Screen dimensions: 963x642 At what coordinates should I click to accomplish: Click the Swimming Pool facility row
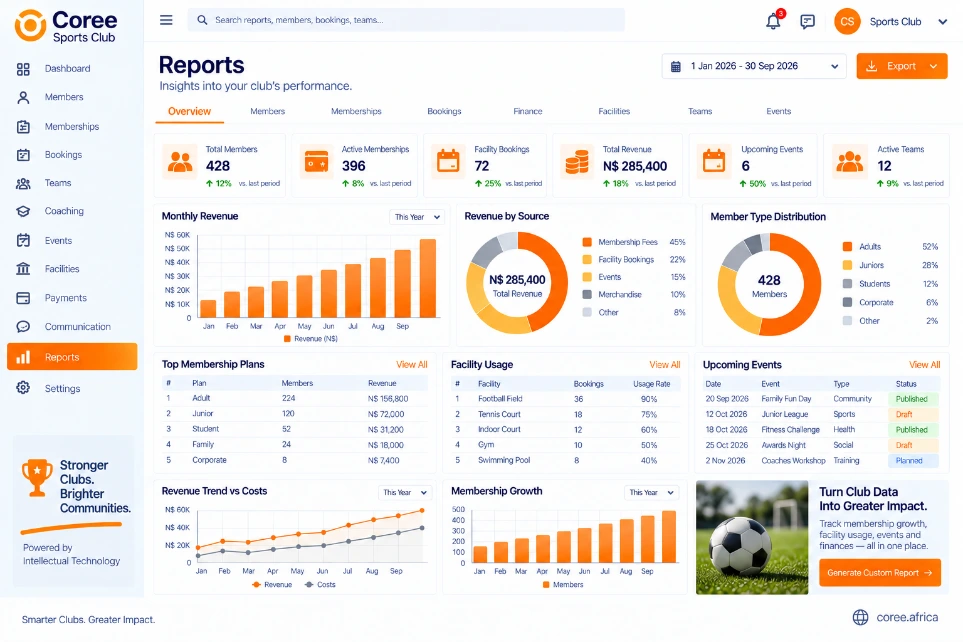point(566,460)
